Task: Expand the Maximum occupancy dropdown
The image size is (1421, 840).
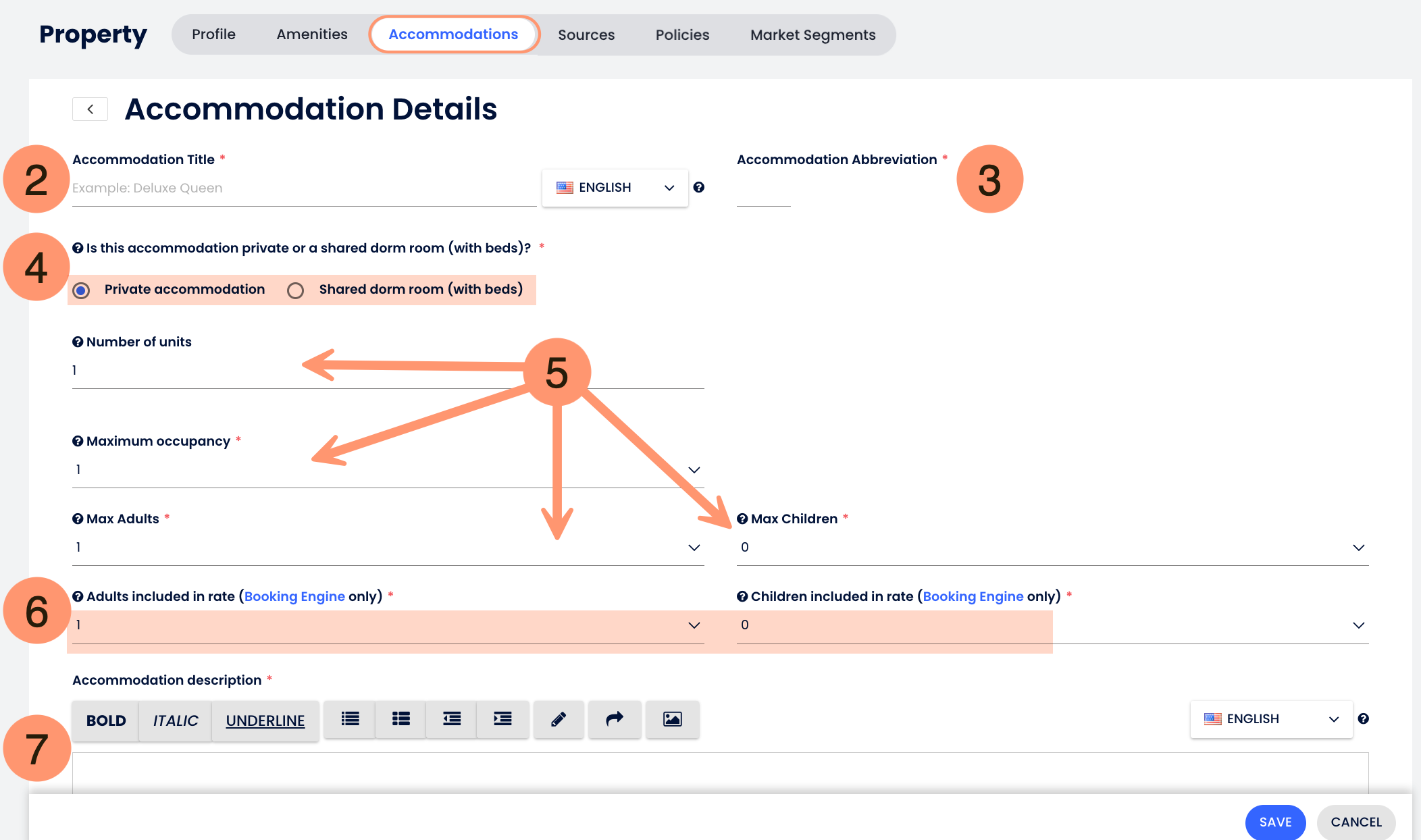Action: pyautogui.click(x=694, y=470)
